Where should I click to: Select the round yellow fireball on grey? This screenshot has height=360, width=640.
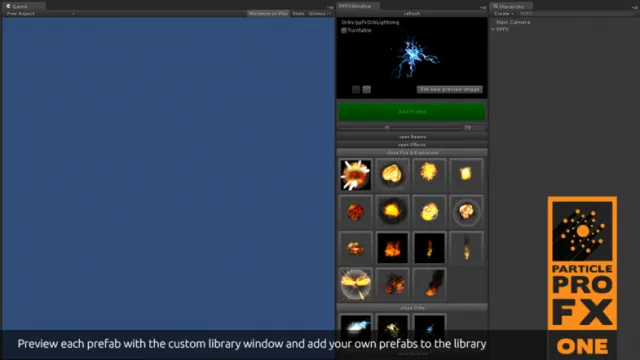pos(392,175)
